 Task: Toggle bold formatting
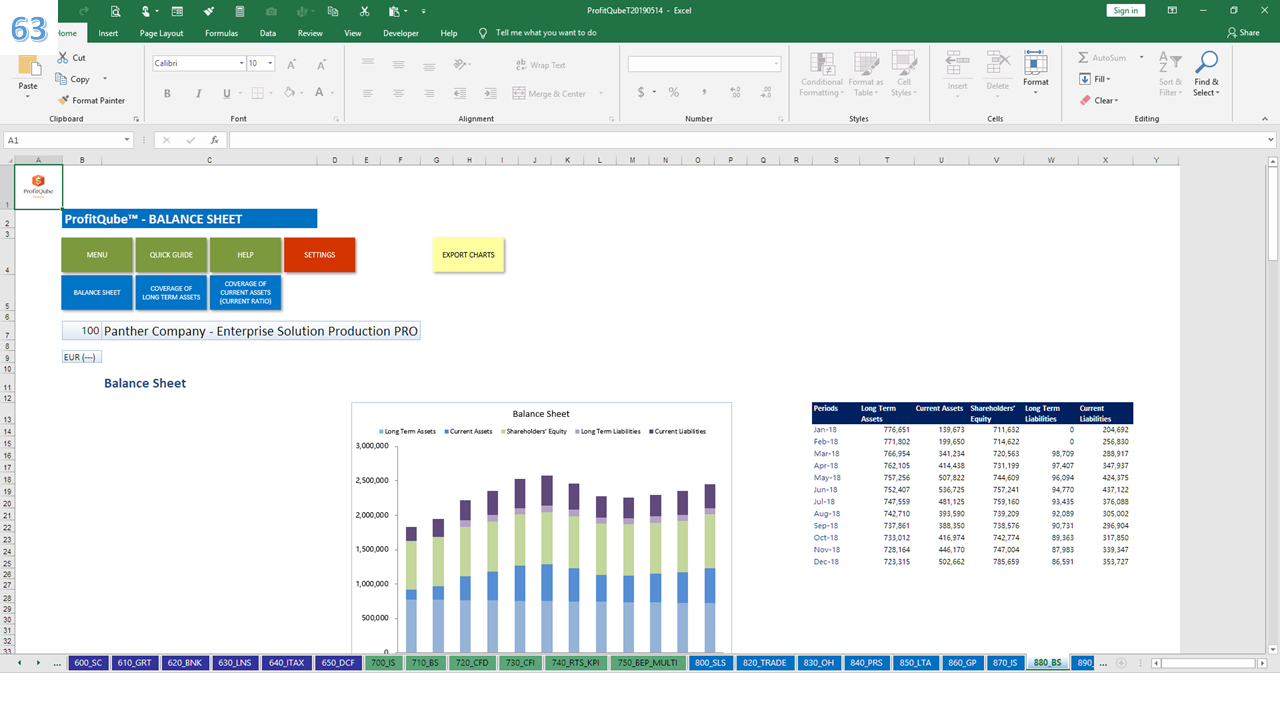coord(167,93)
